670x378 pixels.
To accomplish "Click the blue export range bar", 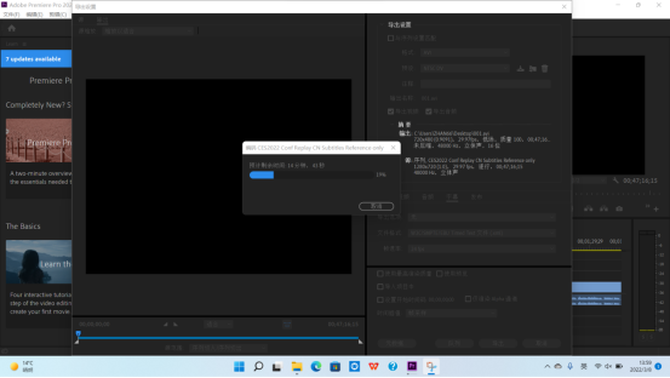I will pos(219,338).
